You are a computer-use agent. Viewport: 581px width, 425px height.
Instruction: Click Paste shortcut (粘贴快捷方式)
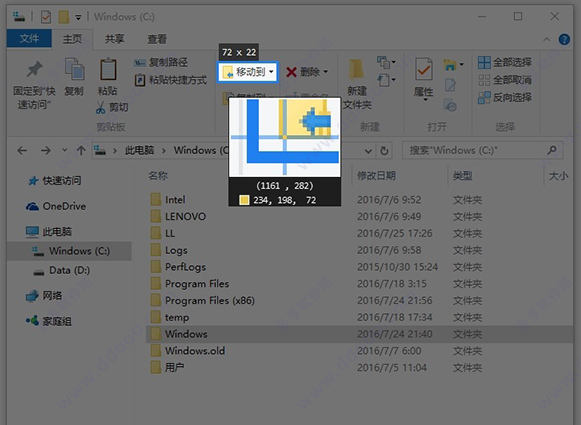click(x=170, y=80)
